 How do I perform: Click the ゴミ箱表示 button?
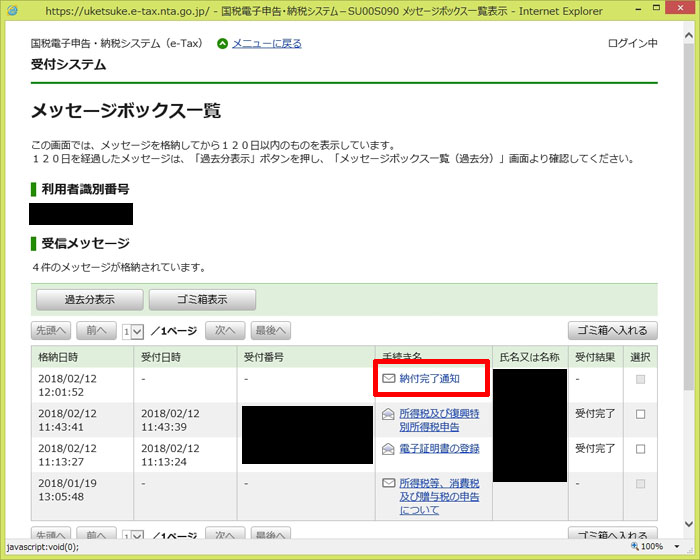tap(202, 299)
